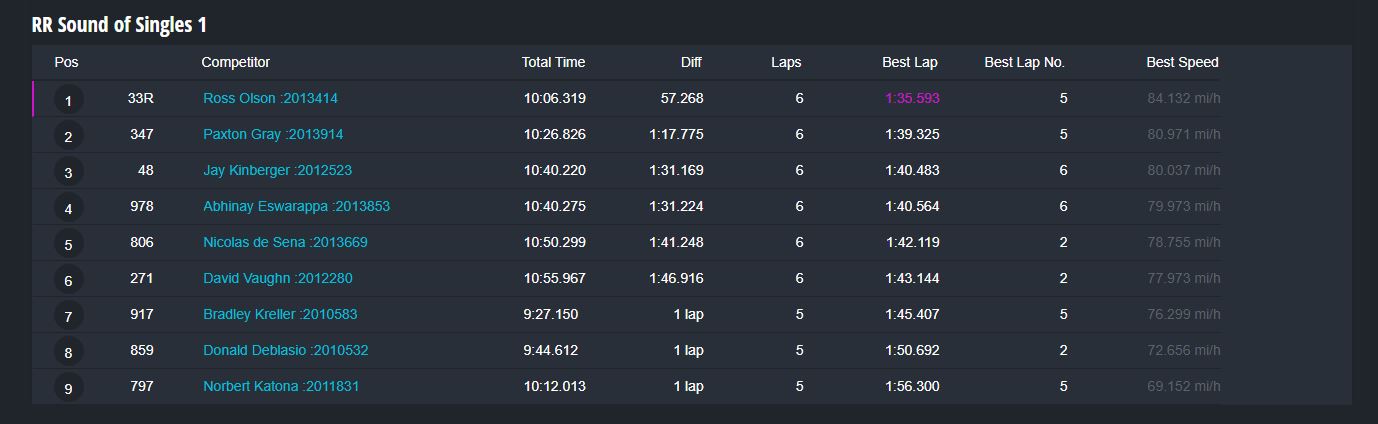Viewport: 1378px width, 424px height.
Task: Select the Donald Deblasio link
Action: coord(285,350)
